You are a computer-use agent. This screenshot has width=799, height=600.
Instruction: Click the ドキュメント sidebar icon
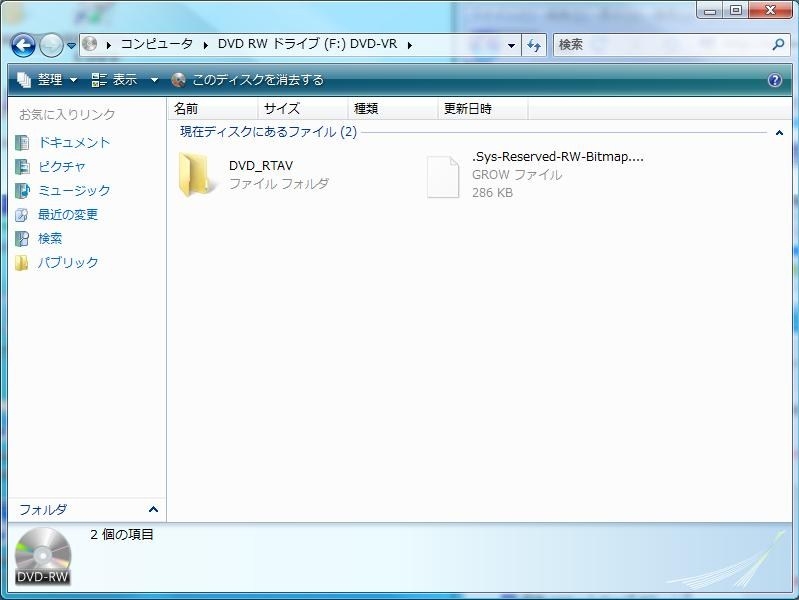pos(22,143)
